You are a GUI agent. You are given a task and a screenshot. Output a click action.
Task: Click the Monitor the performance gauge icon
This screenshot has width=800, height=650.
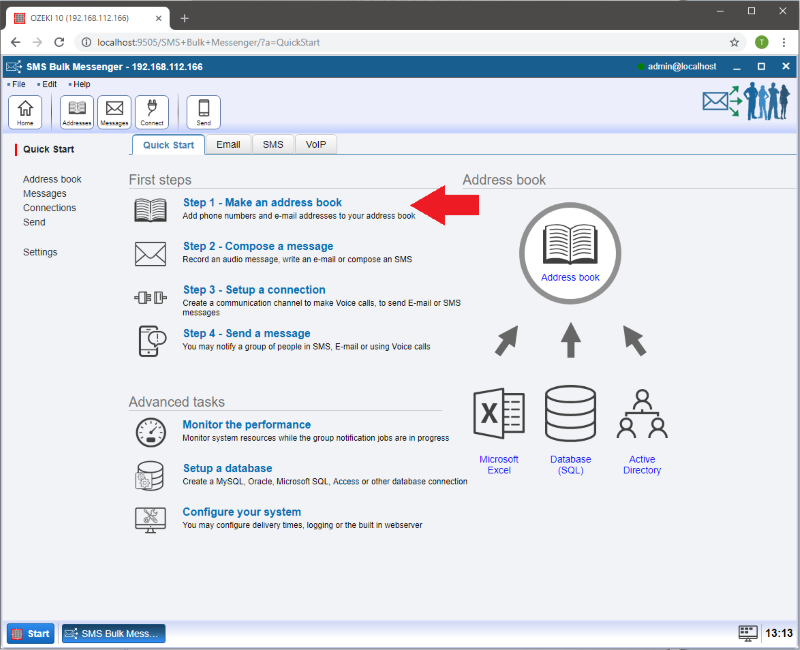click(x=150, y=432)
